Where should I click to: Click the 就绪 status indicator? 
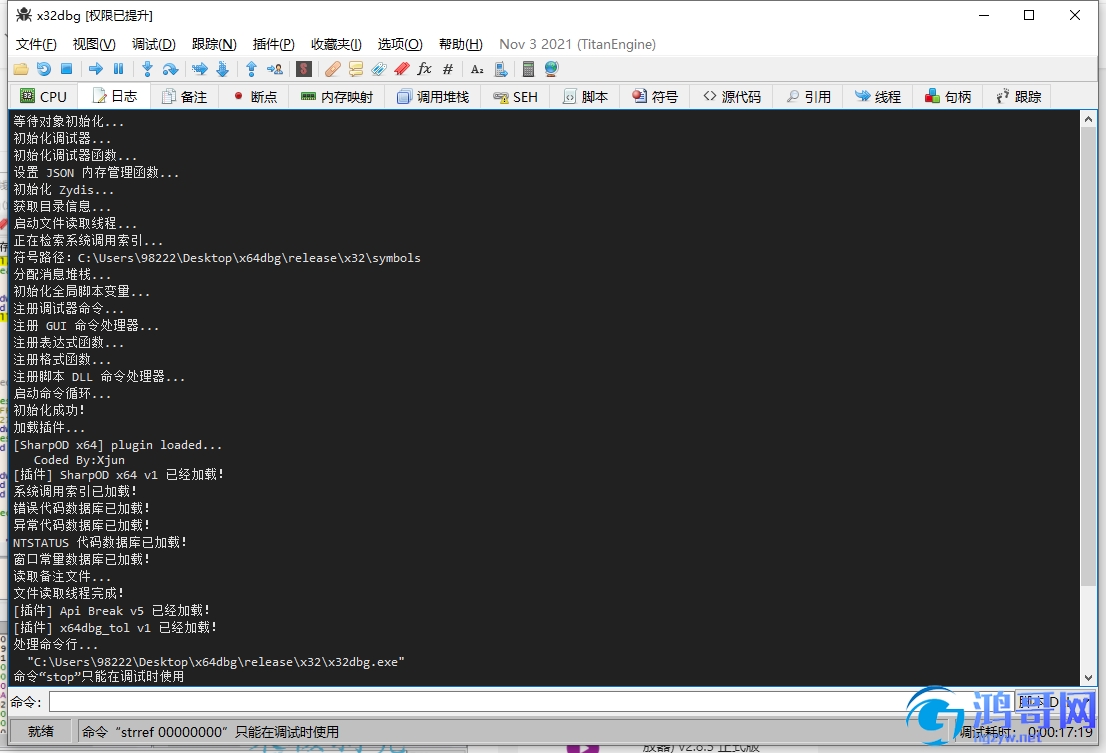[x=41, y=732]
